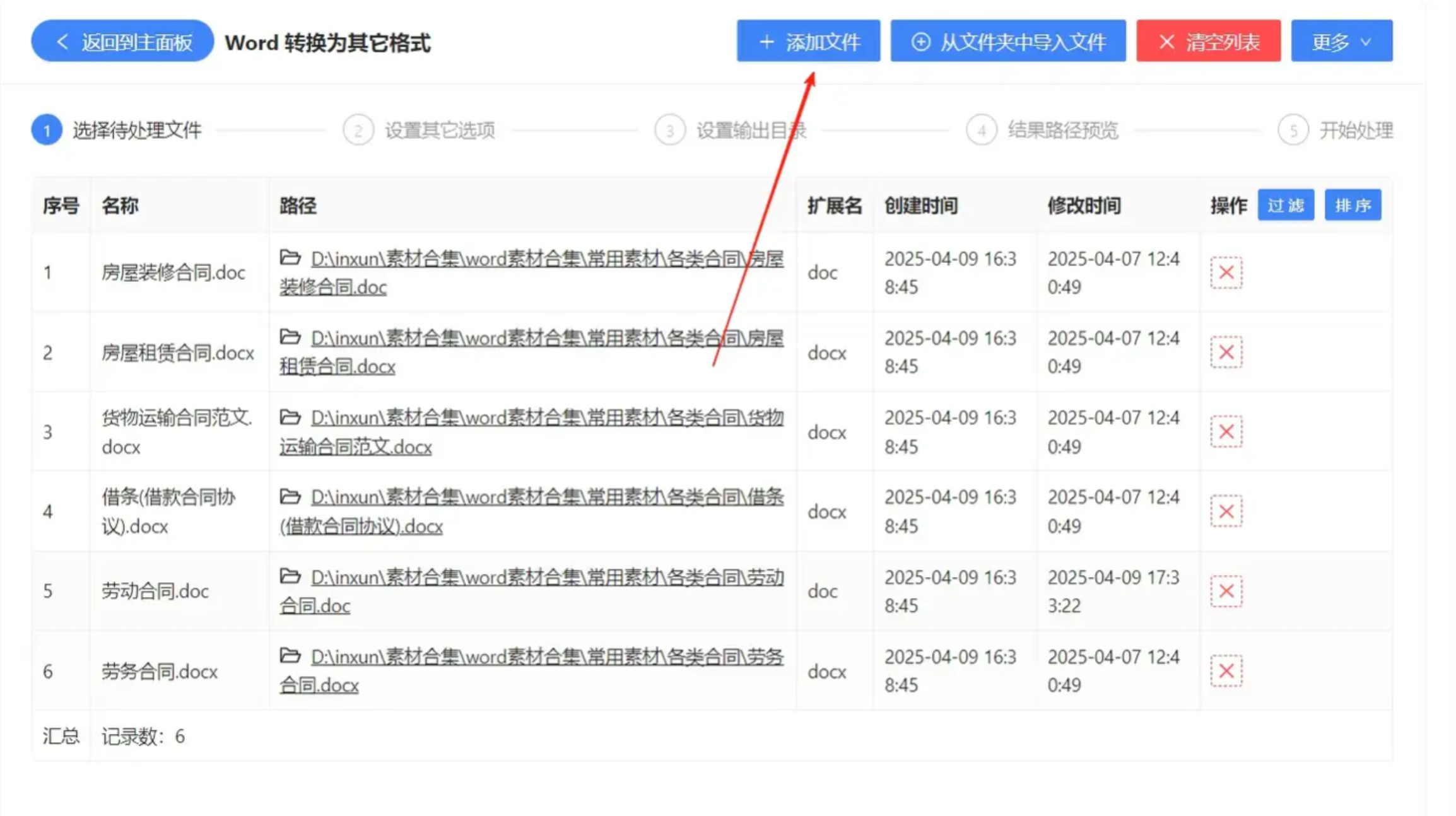Click 从文件夹中导入文件 button
This screenshot has height=816, width=1456.
pos(1007,42)
